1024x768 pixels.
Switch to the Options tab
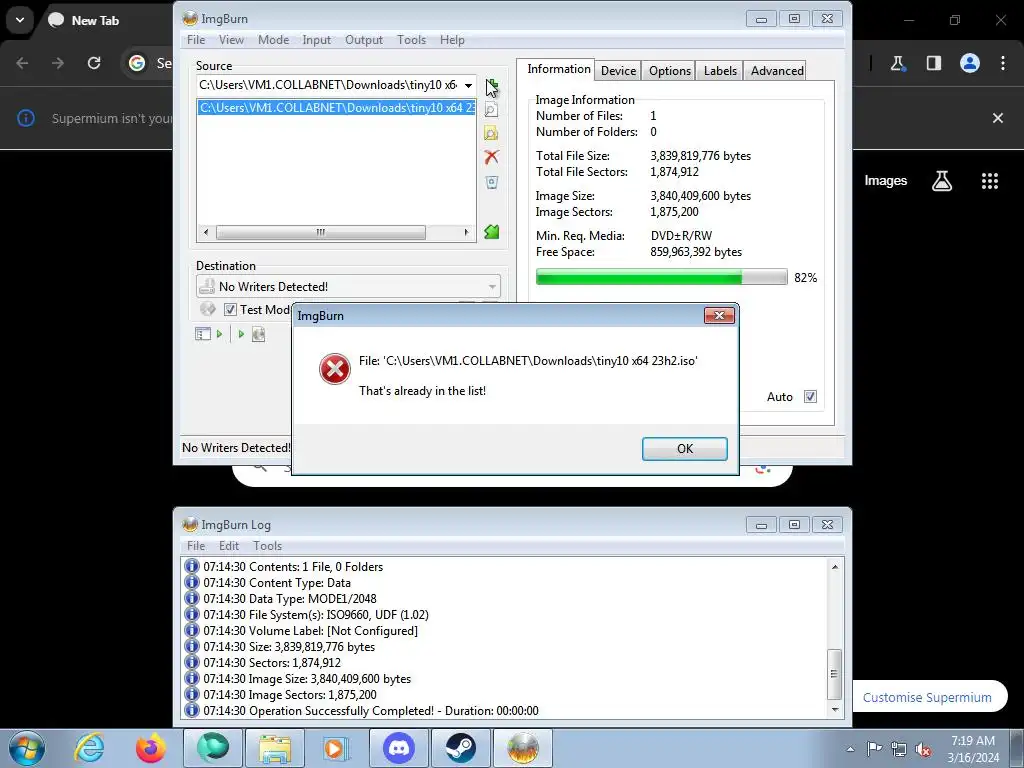[x=669, y=71]
